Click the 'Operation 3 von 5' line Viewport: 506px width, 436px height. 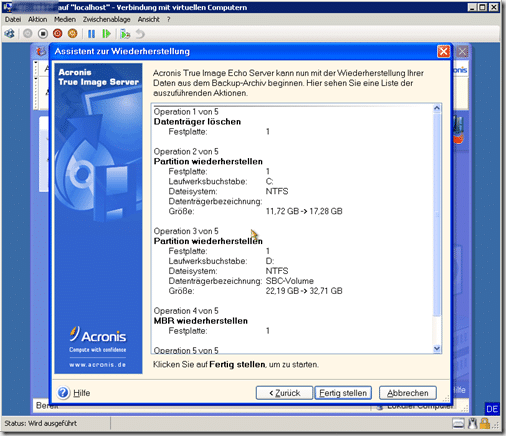(186, 231)
